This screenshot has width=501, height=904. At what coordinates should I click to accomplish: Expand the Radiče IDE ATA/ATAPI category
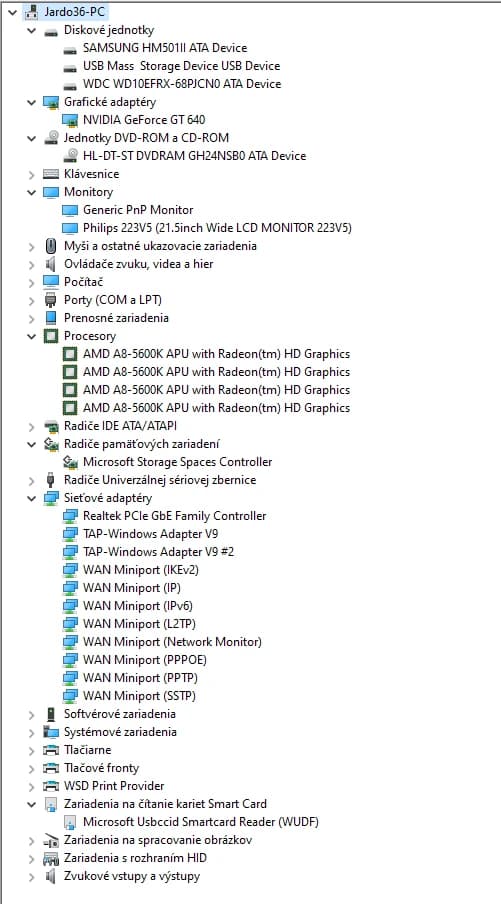[x=32, y=426]
